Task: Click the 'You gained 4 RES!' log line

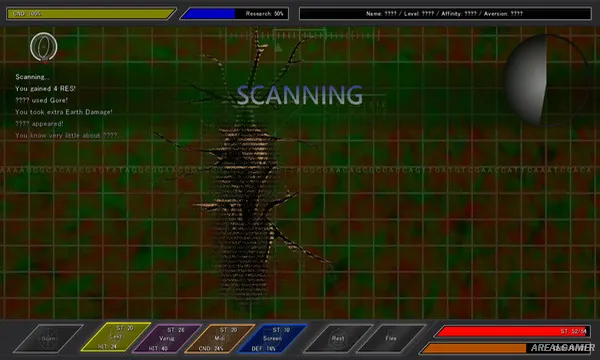Action: [46, 88]
